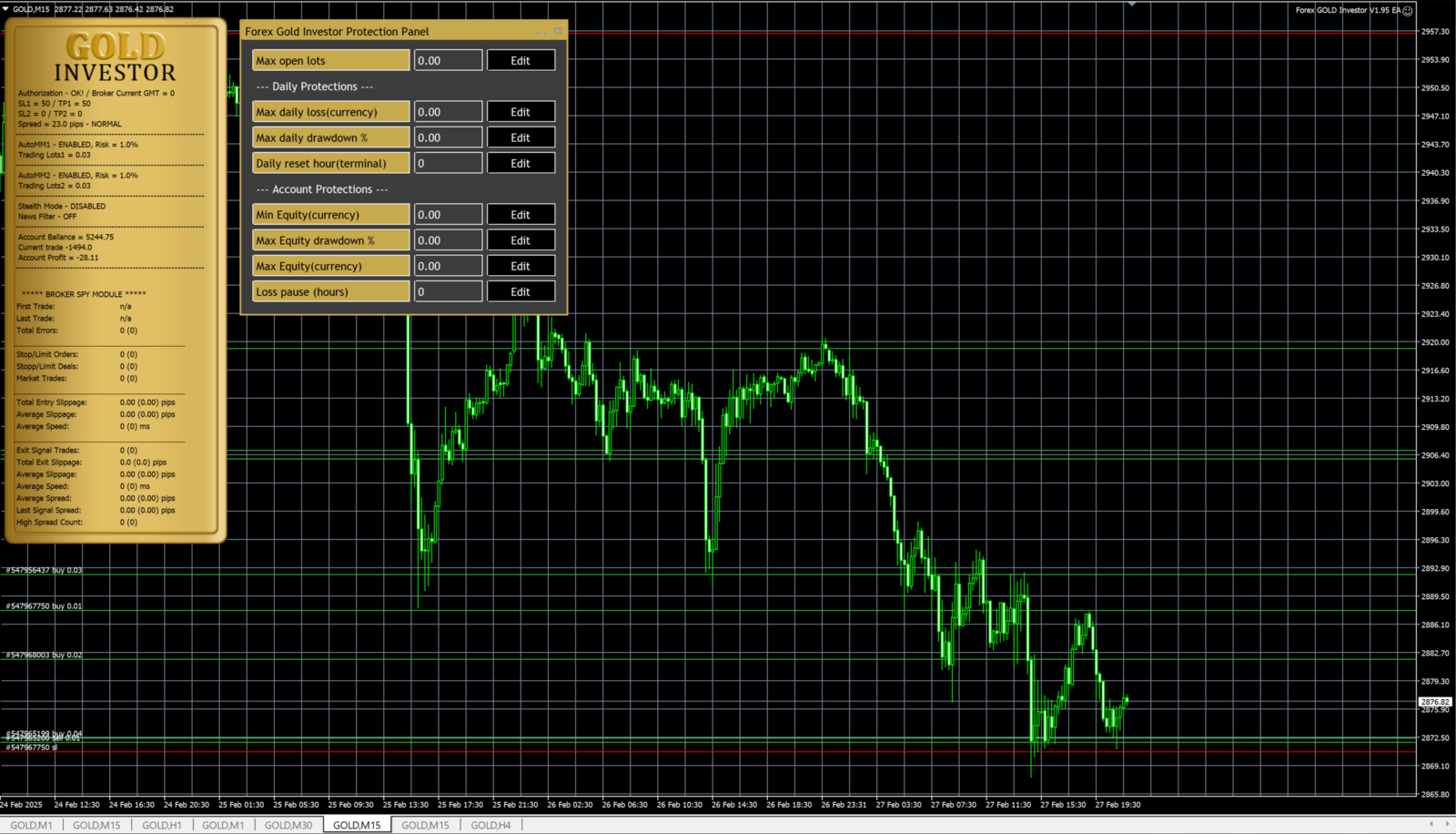Minimize the Protection Panel
The height and width of the screenshot is (834, 1456).
coord(542,31)
